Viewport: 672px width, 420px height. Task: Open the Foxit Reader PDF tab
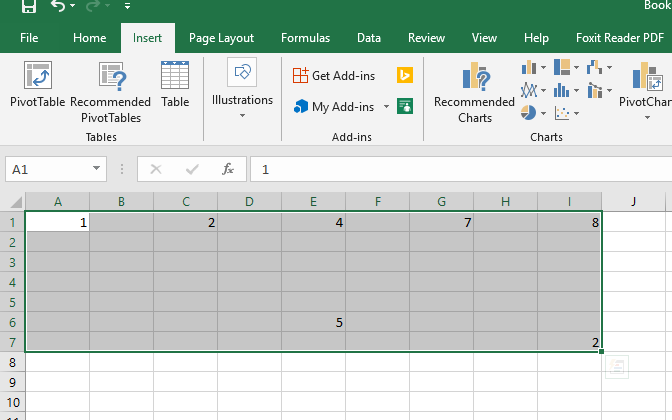(x=620, y=38)
